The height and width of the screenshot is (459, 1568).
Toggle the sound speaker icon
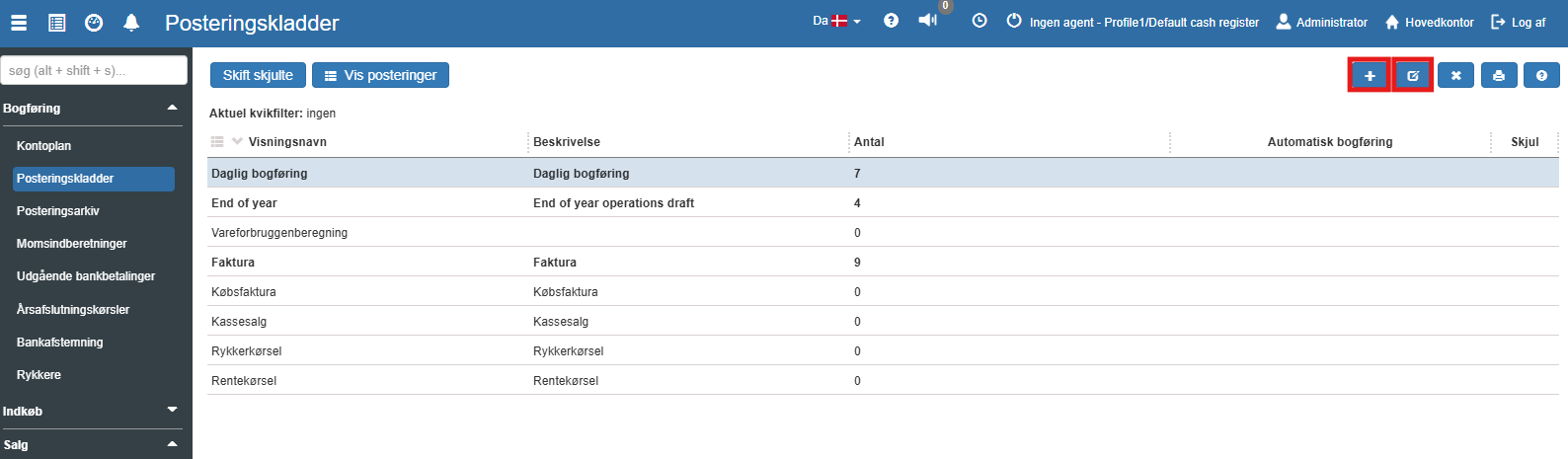927,21
